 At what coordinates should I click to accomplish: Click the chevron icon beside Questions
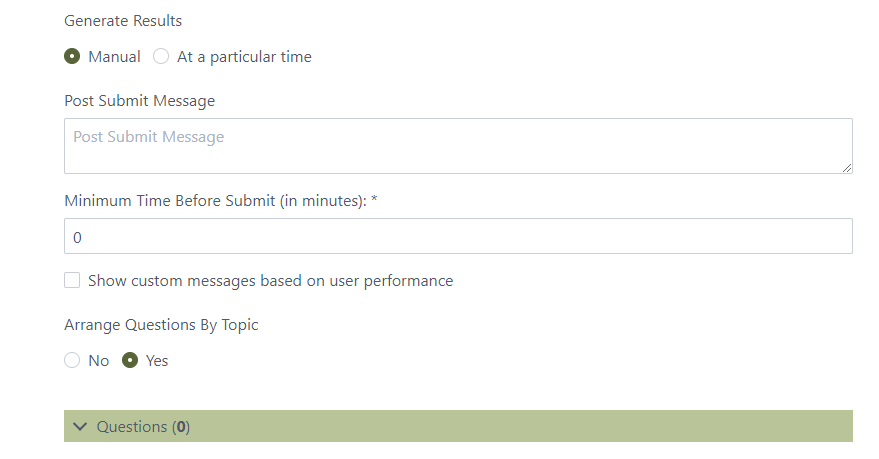81,427
